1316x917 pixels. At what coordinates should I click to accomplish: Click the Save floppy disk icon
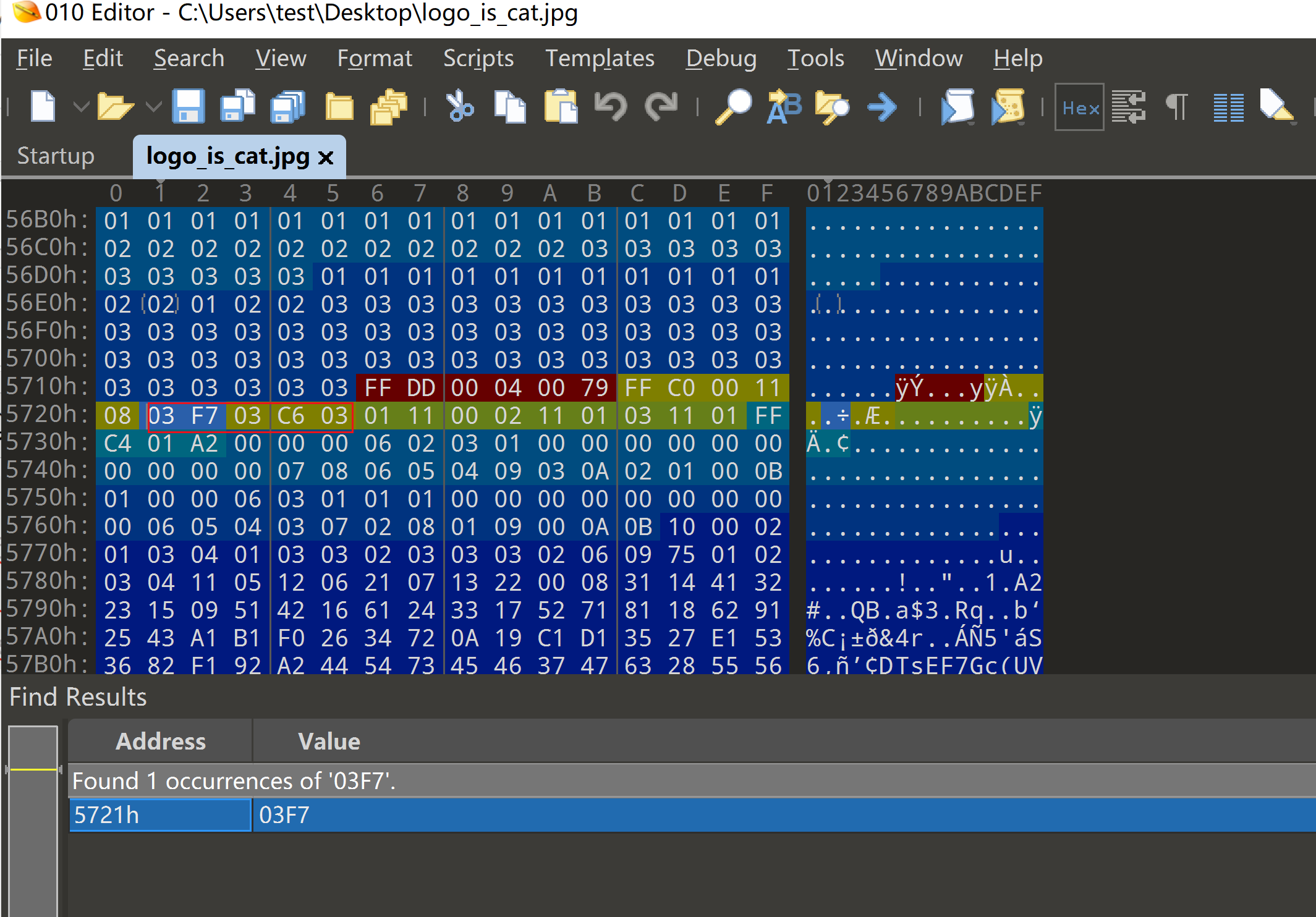[188, 107]
